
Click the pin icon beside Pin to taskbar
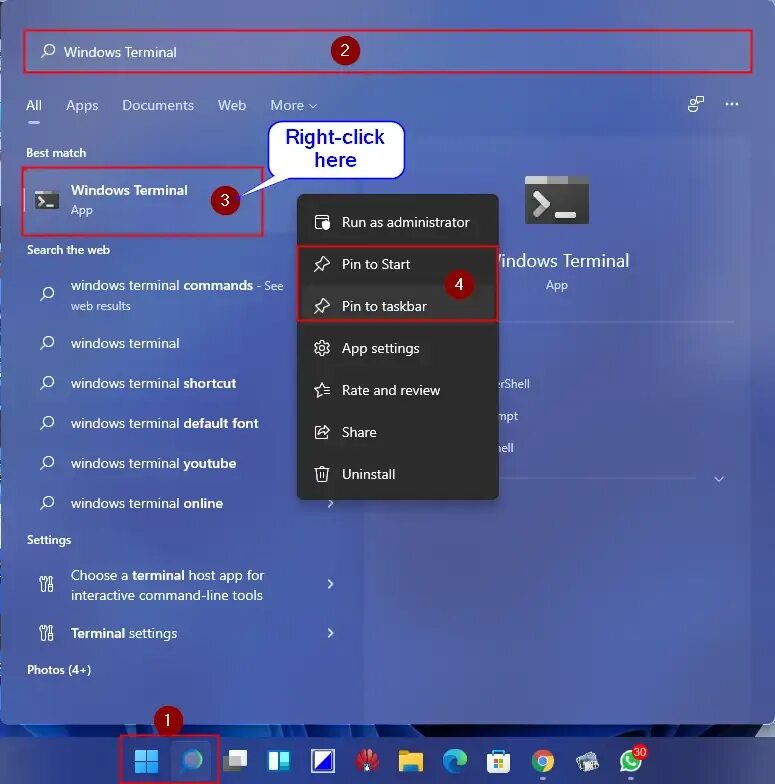click(322, 306)
